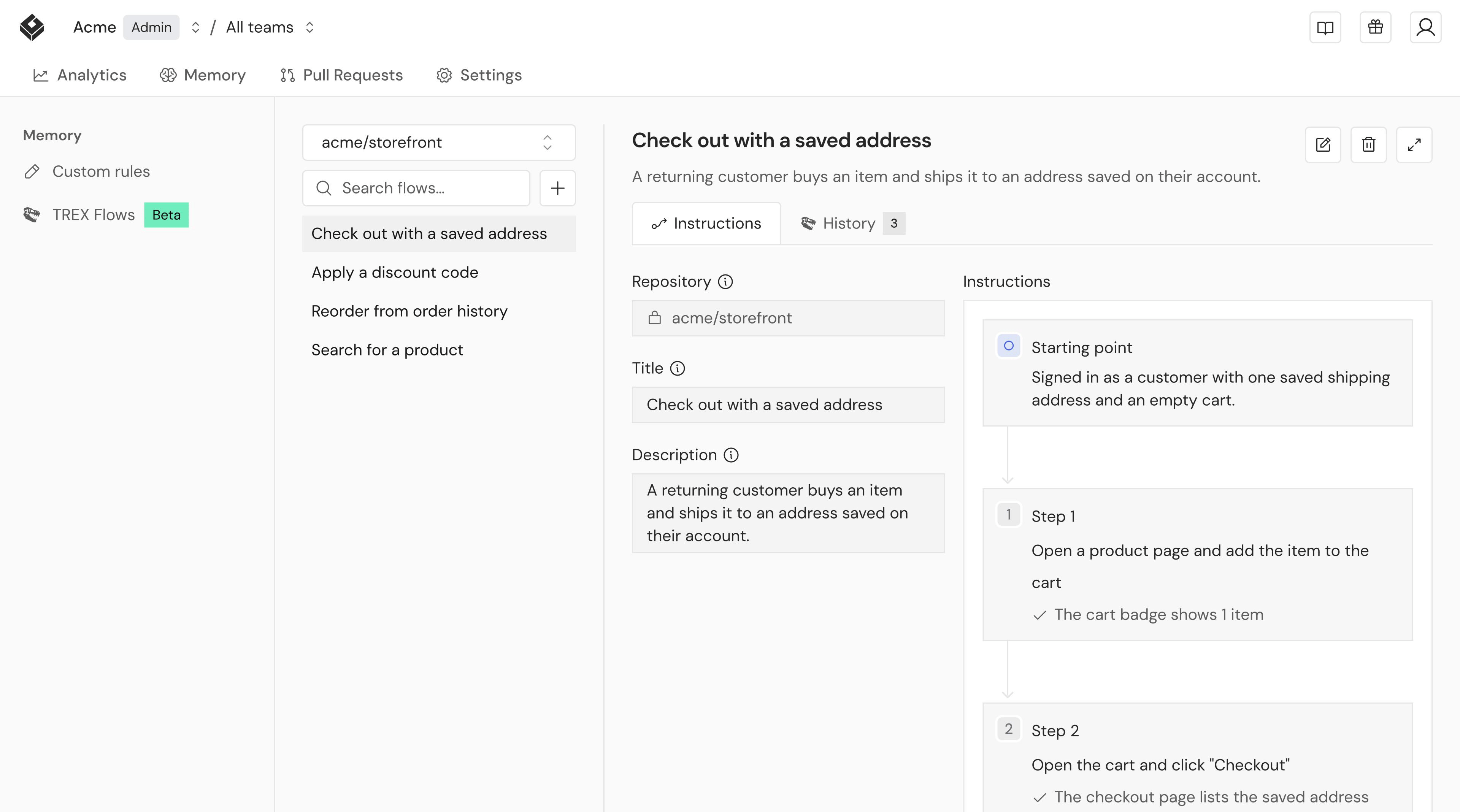Select the Search for a product flow
The height and width of the screenshot is (812, 1460).
439,350
